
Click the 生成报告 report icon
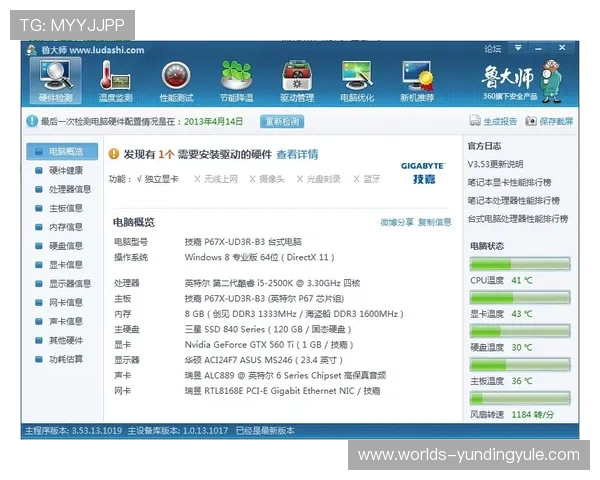pyautogui.click(x=475, y=121)
